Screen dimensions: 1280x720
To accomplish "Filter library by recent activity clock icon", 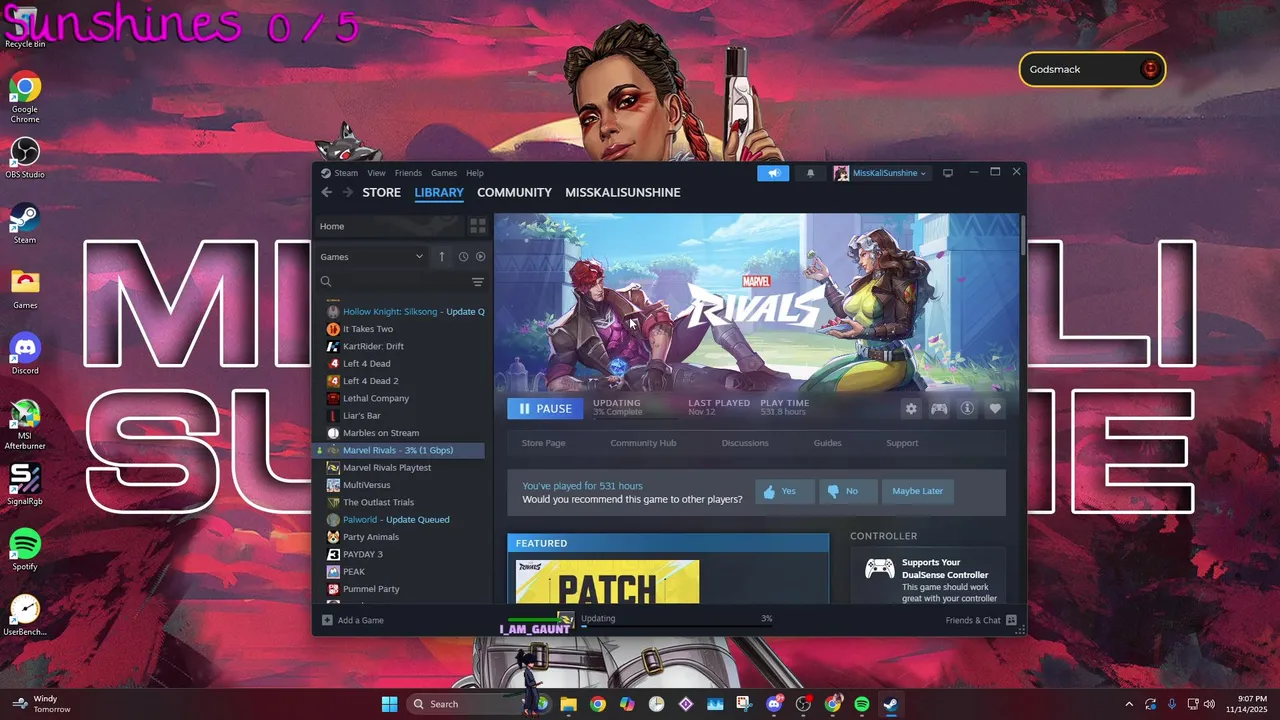I will click(x=463, y=257).
